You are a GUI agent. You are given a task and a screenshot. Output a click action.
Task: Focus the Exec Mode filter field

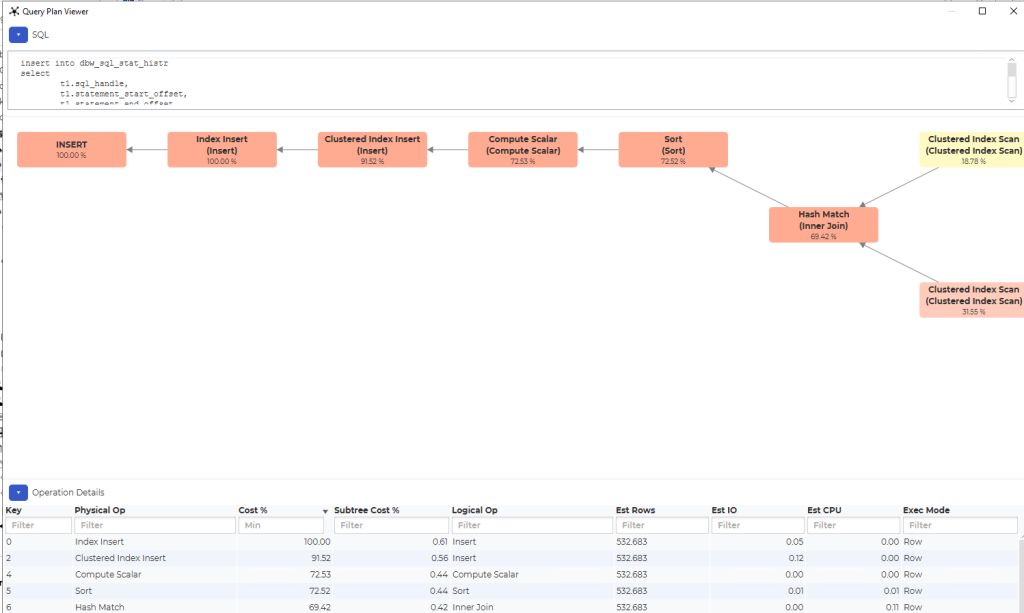pos(960,525)
